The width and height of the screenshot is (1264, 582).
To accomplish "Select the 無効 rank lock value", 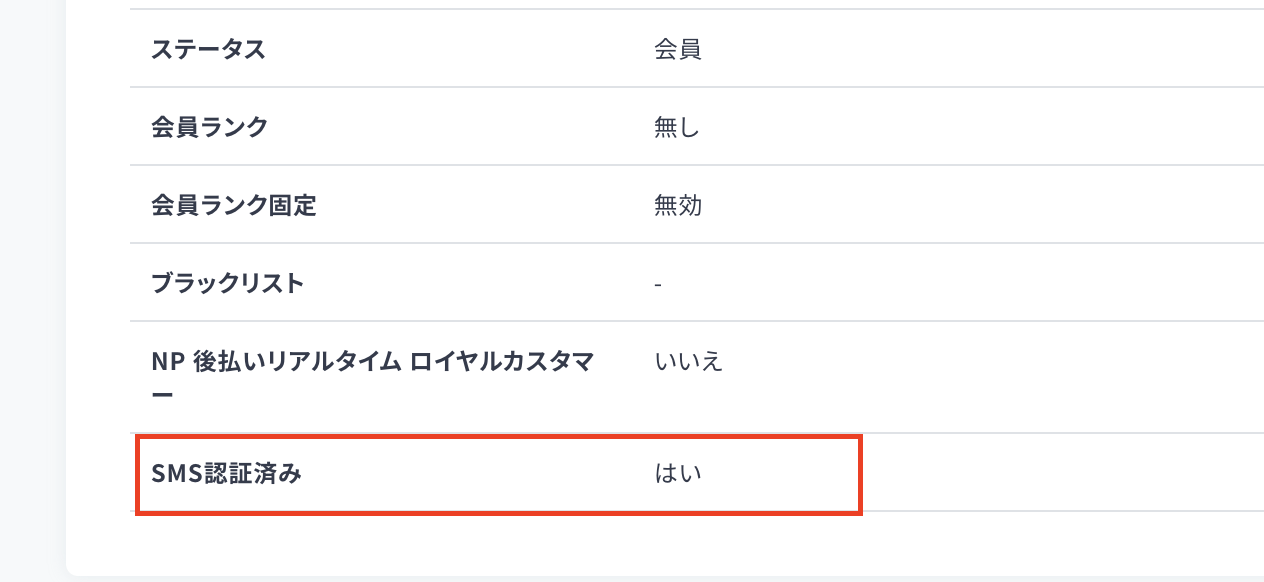I will (678, 205).
